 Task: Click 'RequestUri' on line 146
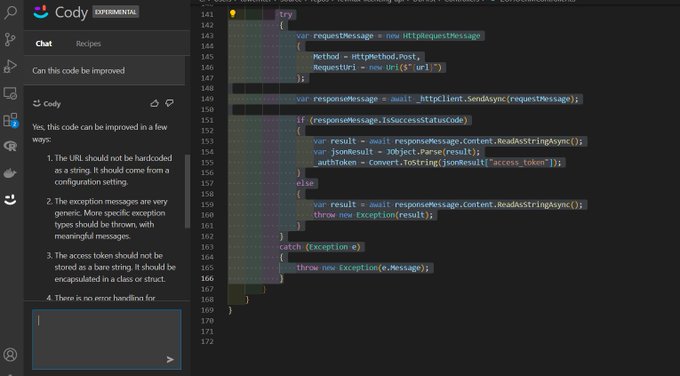(334, 67)
